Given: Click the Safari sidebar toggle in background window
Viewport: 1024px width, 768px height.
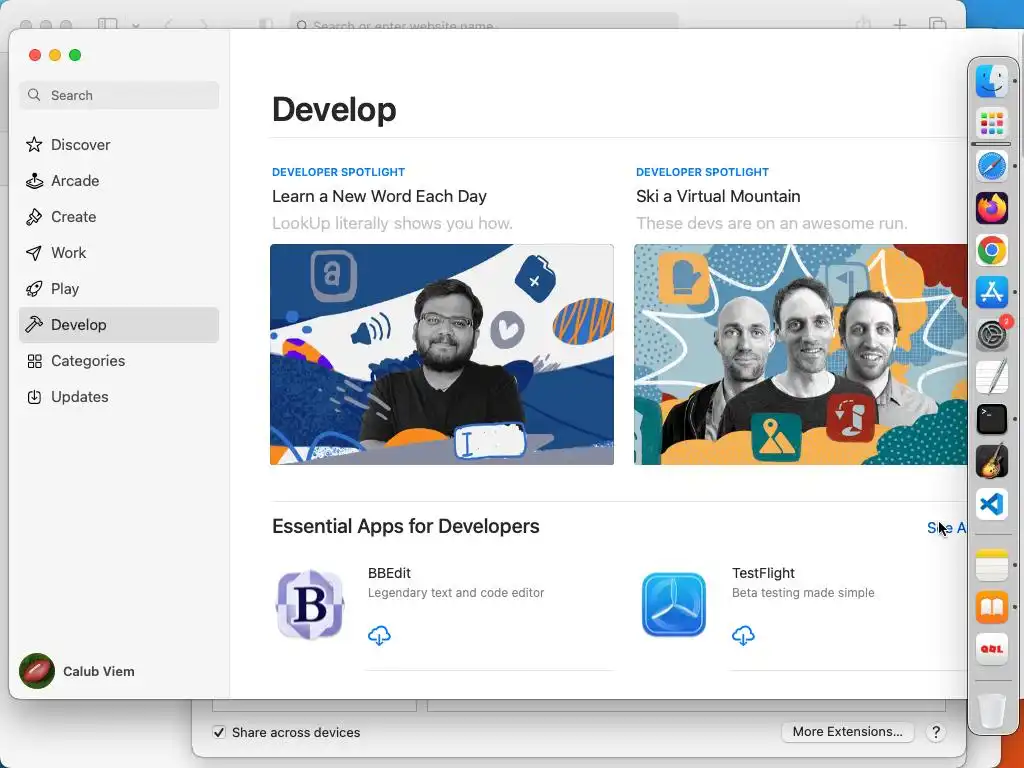Looking at the screenshot, I should 108,25.
